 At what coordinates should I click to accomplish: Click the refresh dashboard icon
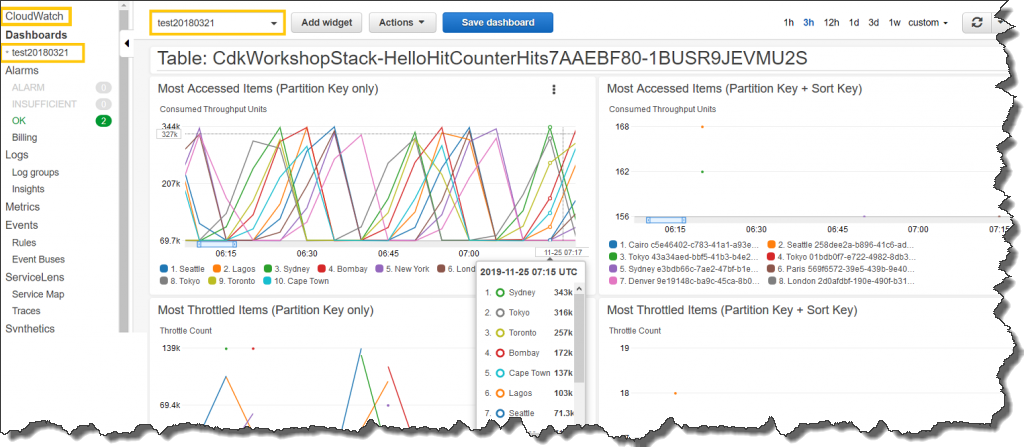977,22
